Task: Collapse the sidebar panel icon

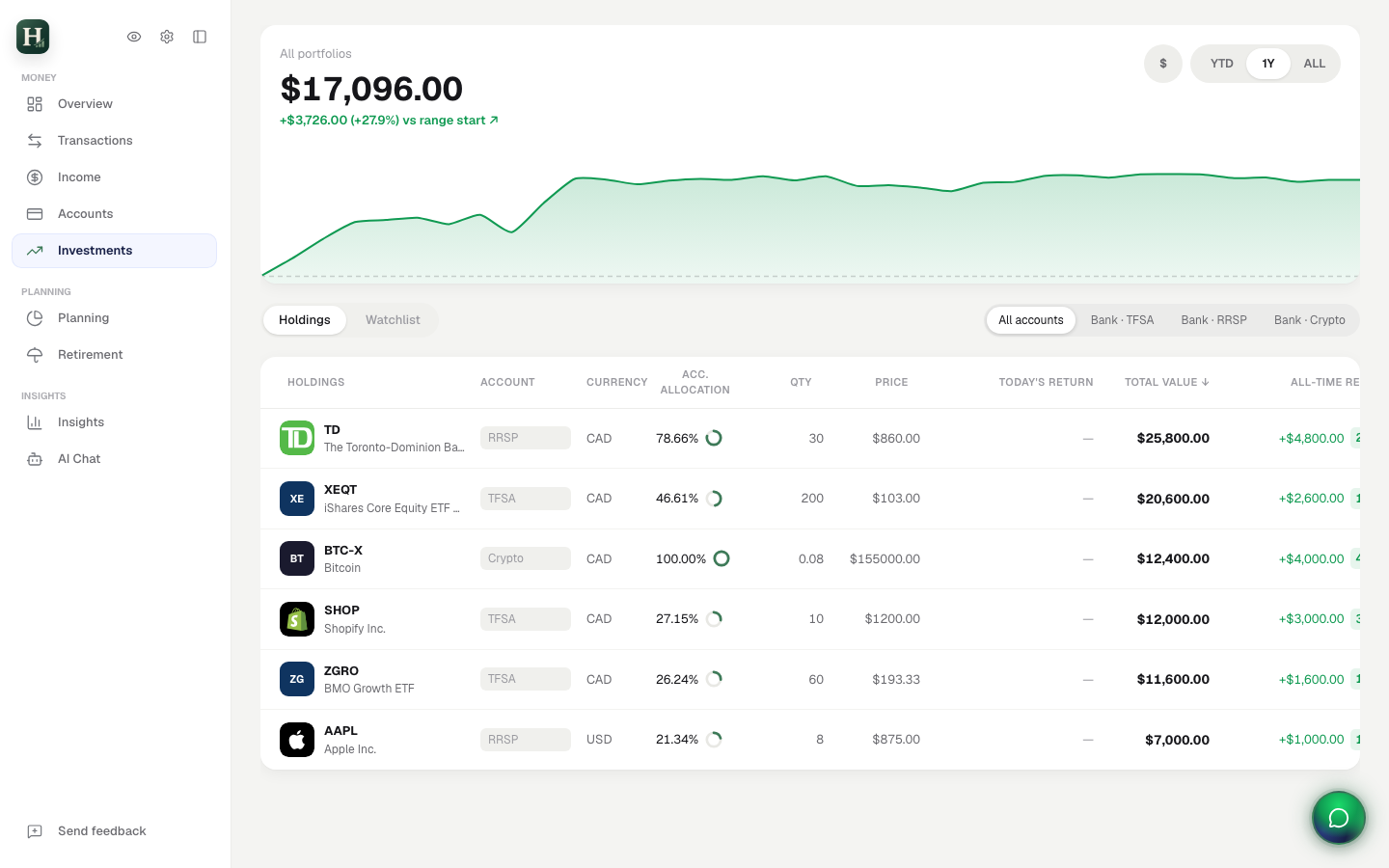Action: click(x=200, y=37)
